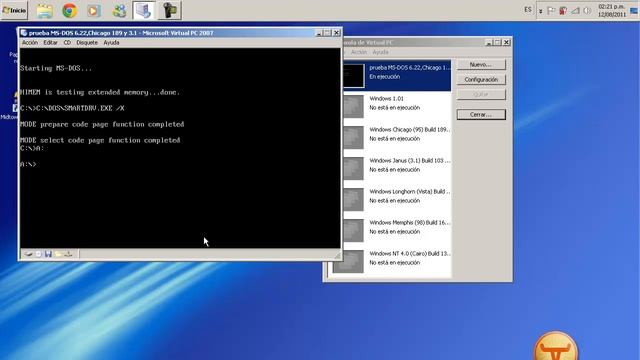640x360 pixels.
Task: Open the Action Center flag icon
Action: (x=551, y=11)
